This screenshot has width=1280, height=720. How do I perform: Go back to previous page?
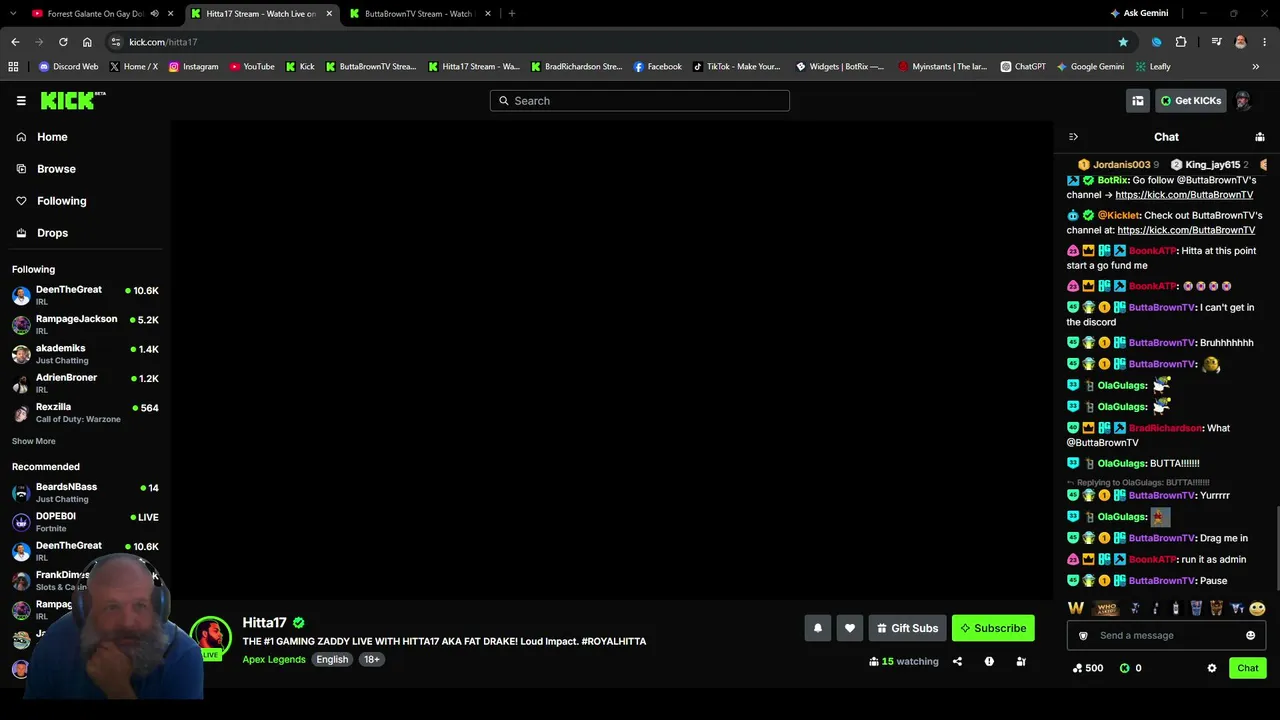click(x=15, y=42)
